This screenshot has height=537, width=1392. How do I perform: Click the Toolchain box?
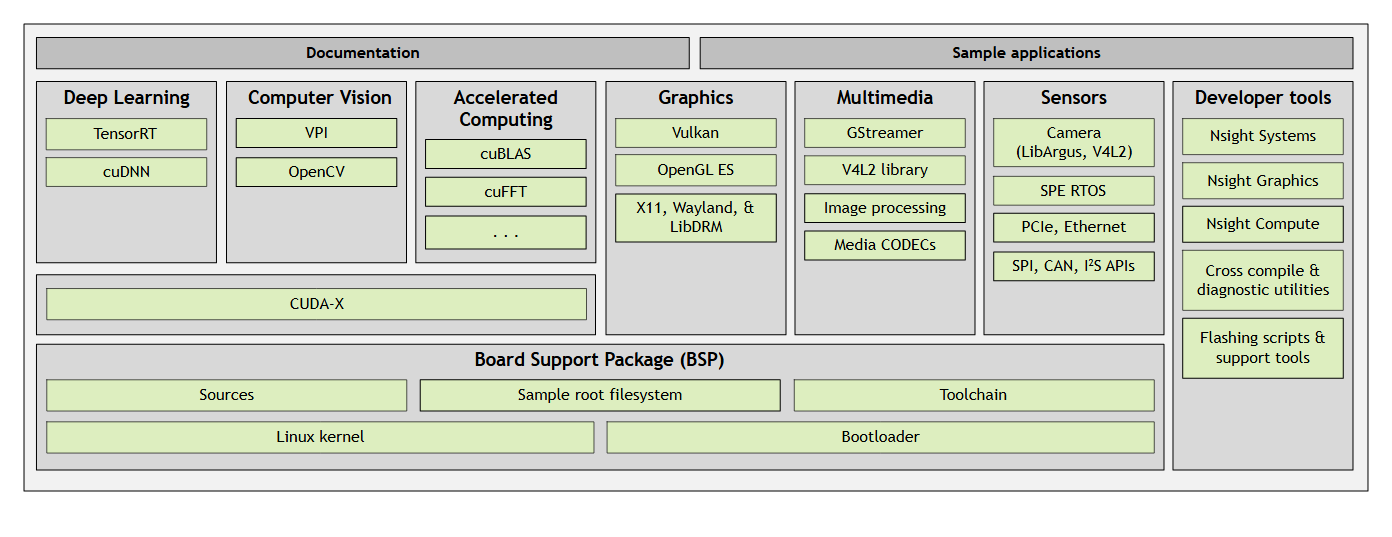tap(974, 395)
